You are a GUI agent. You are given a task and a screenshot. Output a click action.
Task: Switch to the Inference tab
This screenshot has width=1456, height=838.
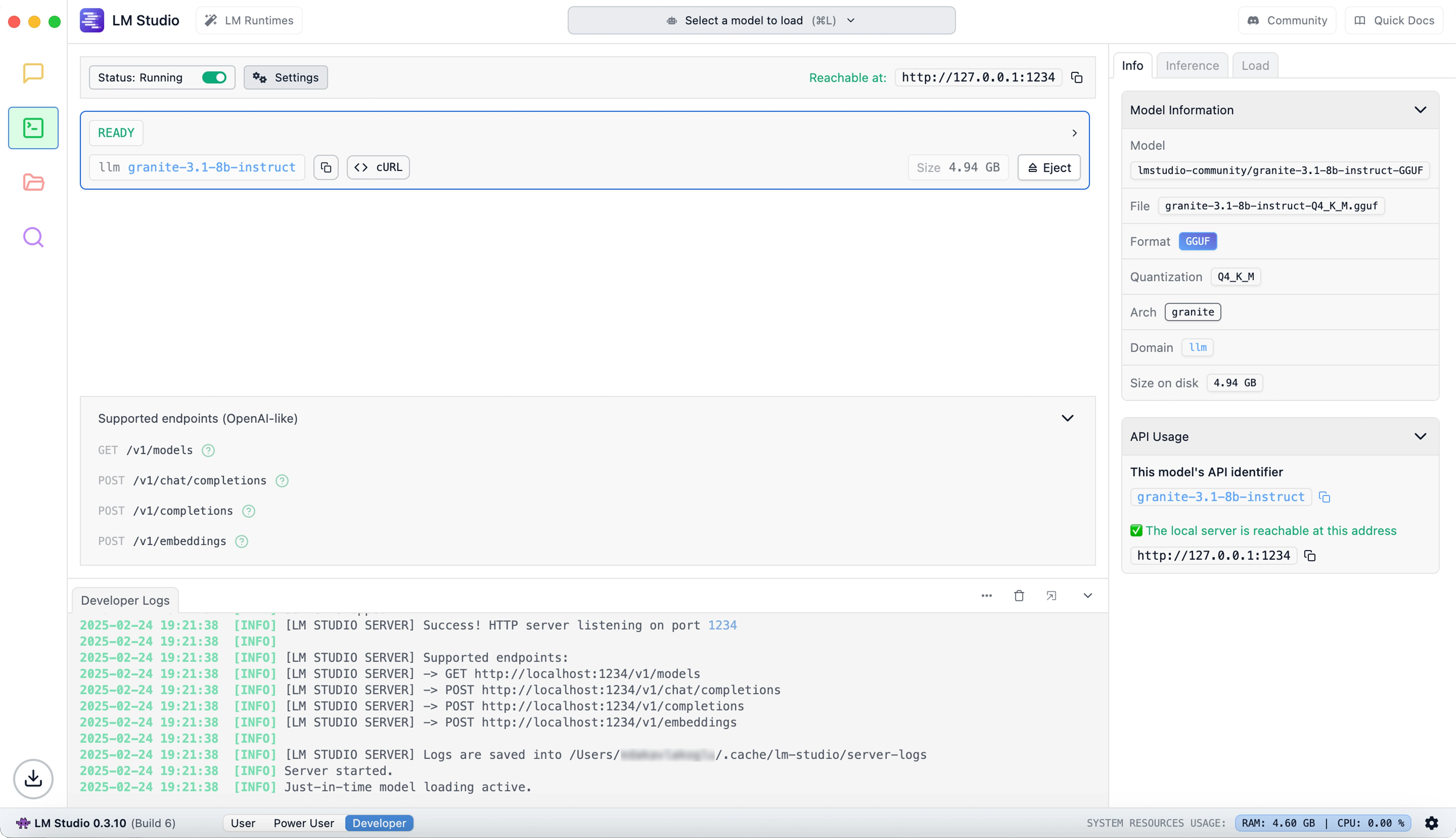pyautogui.click(x=1192, y=66)
